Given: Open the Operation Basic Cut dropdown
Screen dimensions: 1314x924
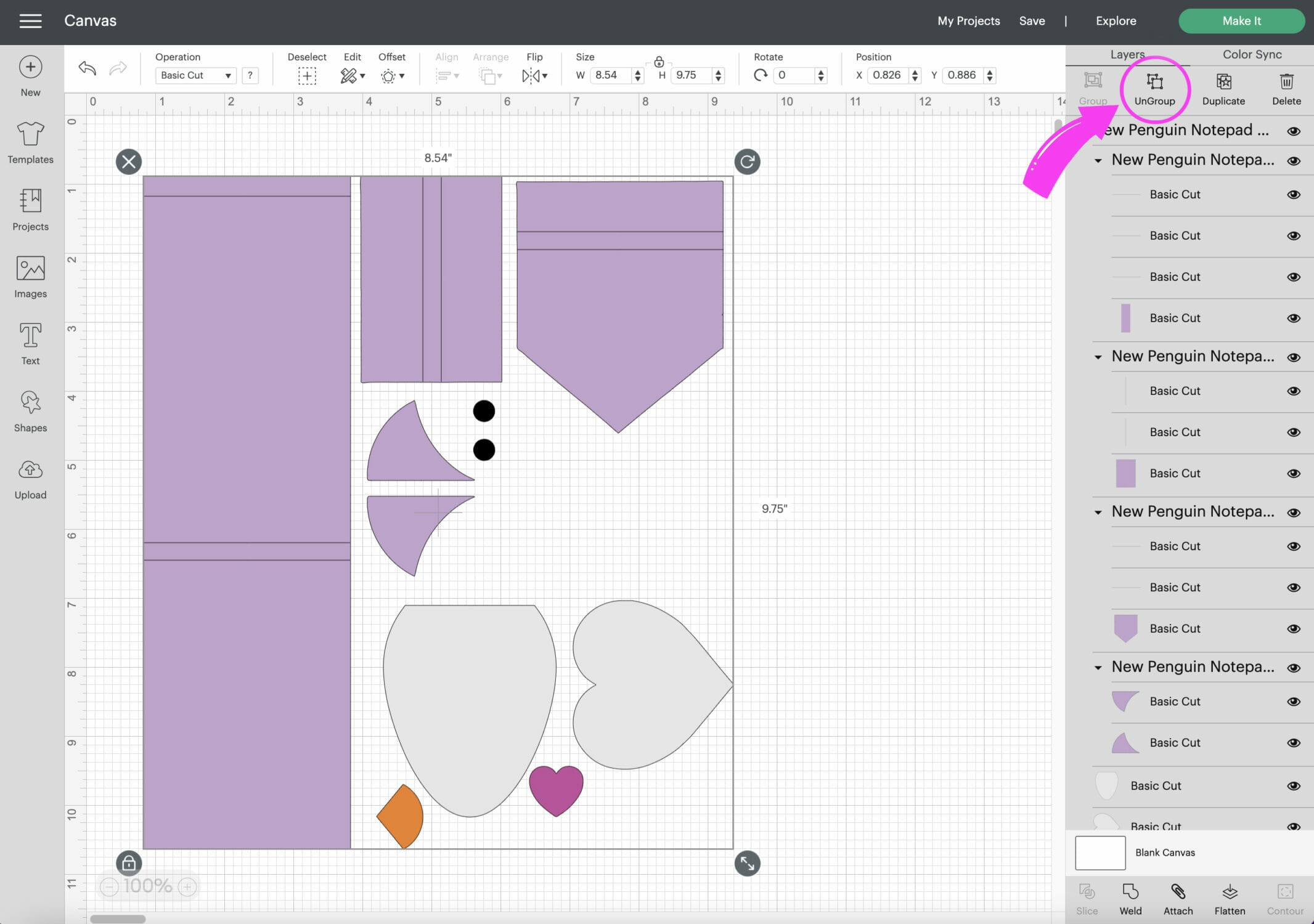Looking at the screenshot, I should [195, 75].
